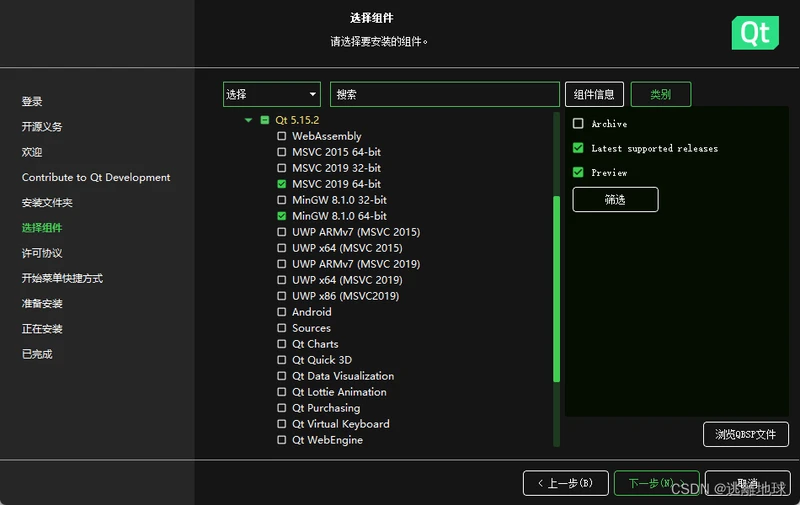Uncheck MSVC 2019 64-bit
This screenshot has height=505, width=800.
coord(282,184)
